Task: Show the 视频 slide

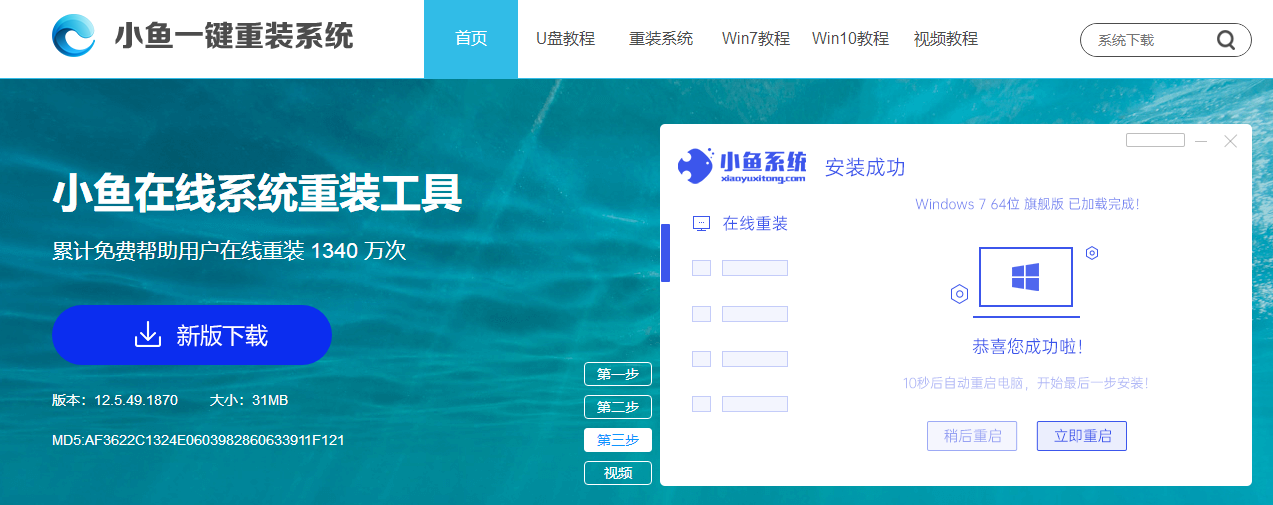Action: (618, 473)
